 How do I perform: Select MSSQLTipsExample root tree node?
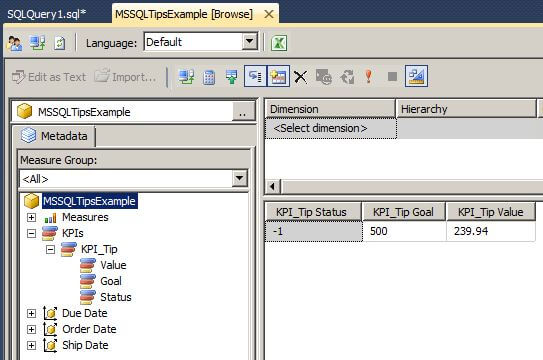[x=90, y=201]
